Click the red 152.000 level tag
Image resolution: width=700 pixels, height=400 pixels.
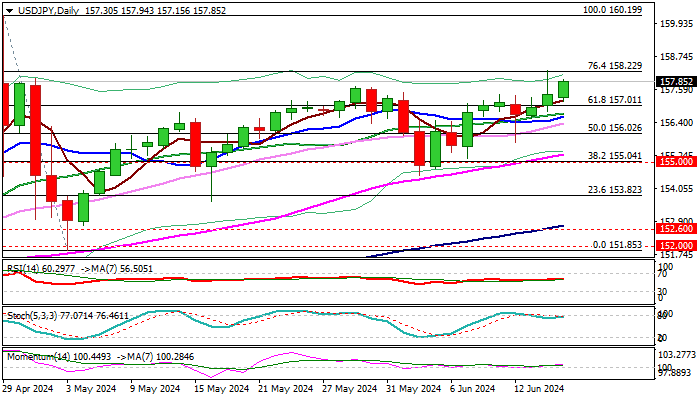(675, 246)
